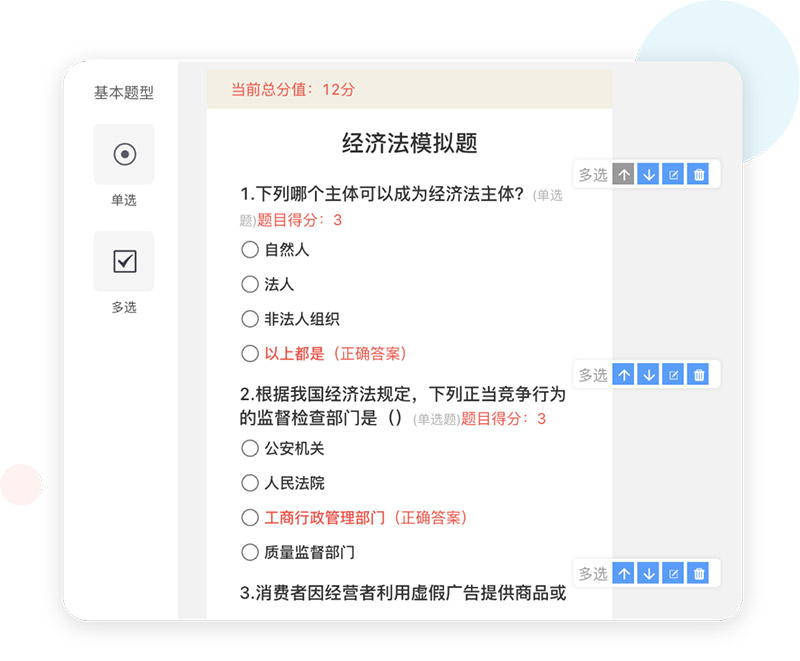
Task: Choose the 公安机关 option
Action: tap(250, 449)
